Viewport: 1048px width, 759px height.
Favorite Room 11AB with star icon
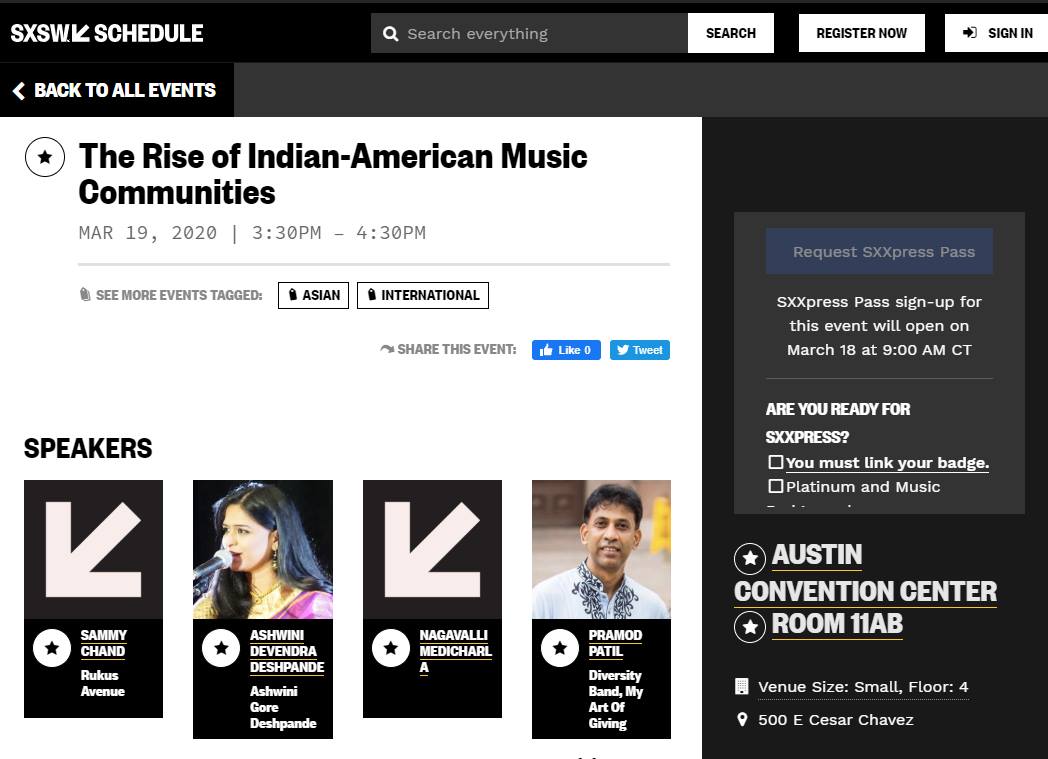[750, 627]
